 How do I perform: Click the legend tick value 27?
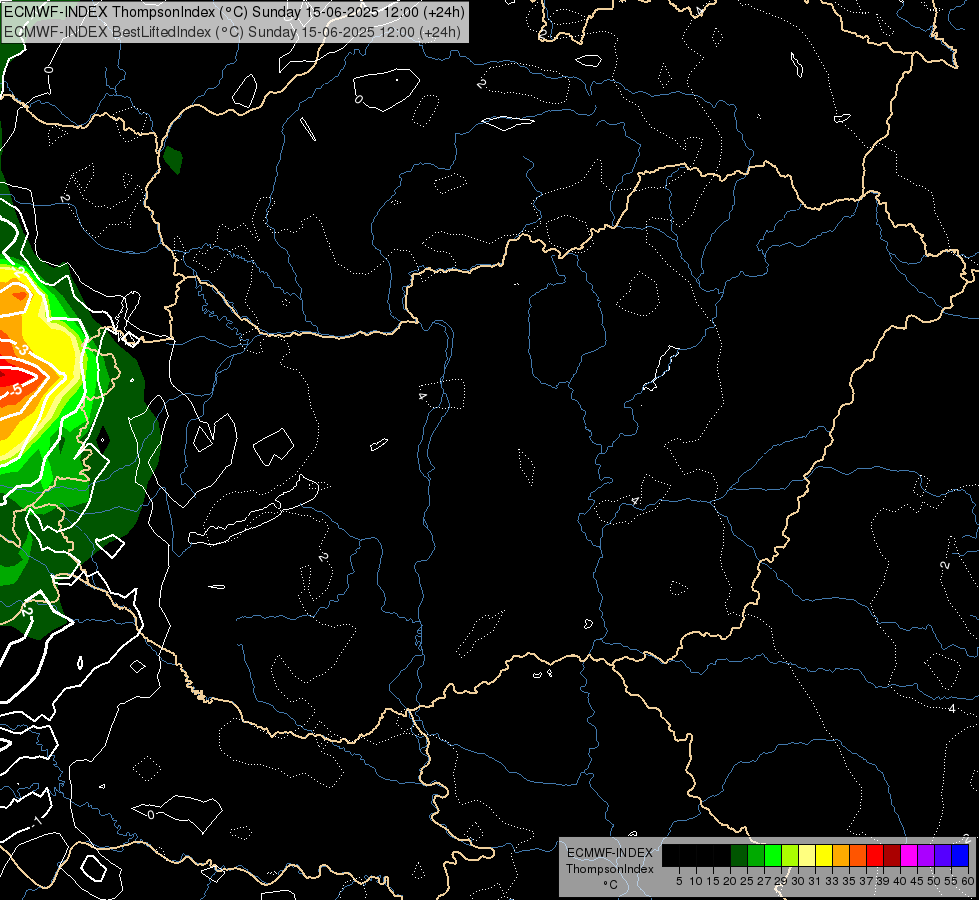click(x=764, y=881)
